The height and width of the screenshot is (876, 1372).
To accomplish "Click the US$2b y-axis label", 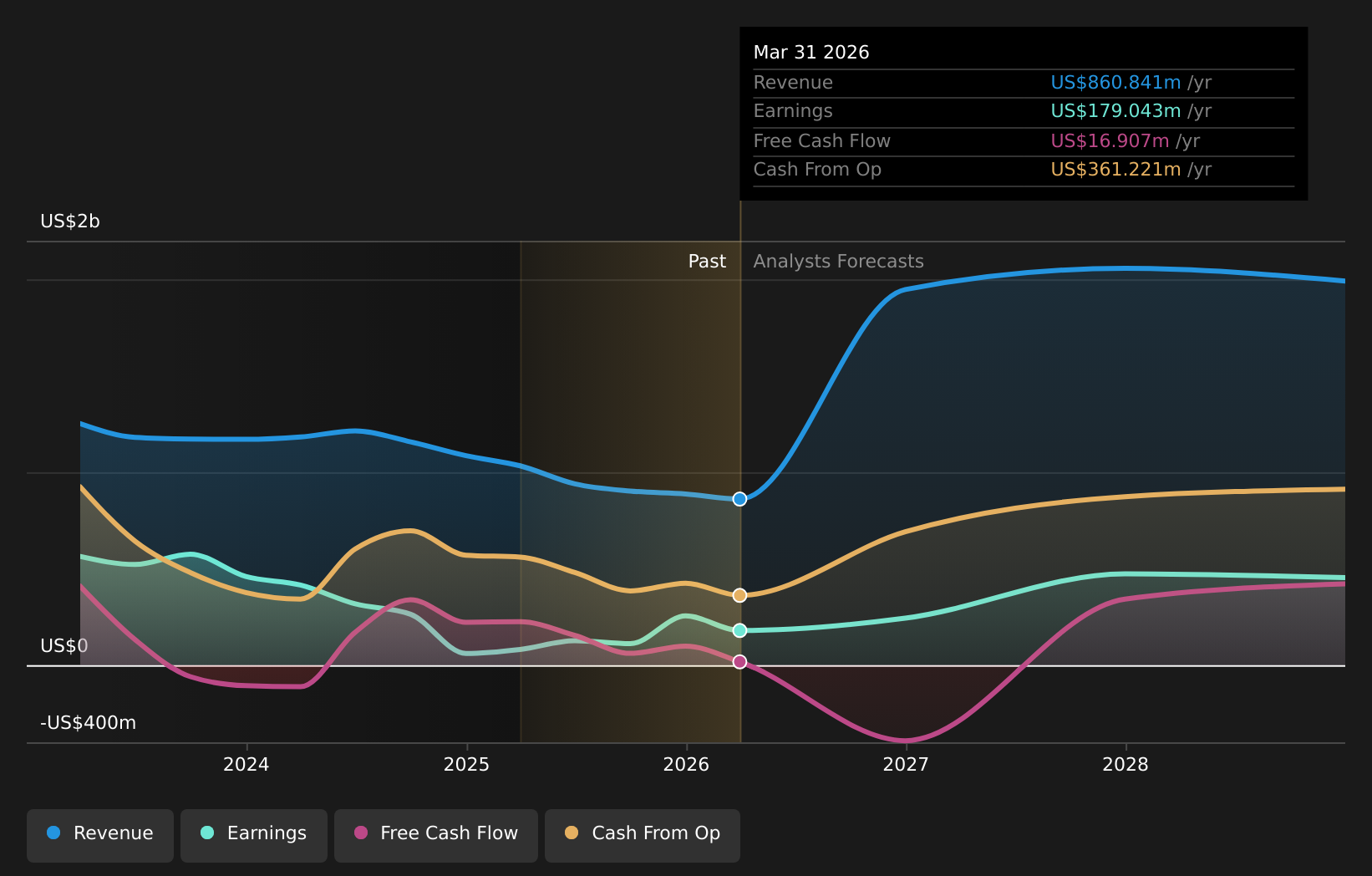I will [70, 222].
